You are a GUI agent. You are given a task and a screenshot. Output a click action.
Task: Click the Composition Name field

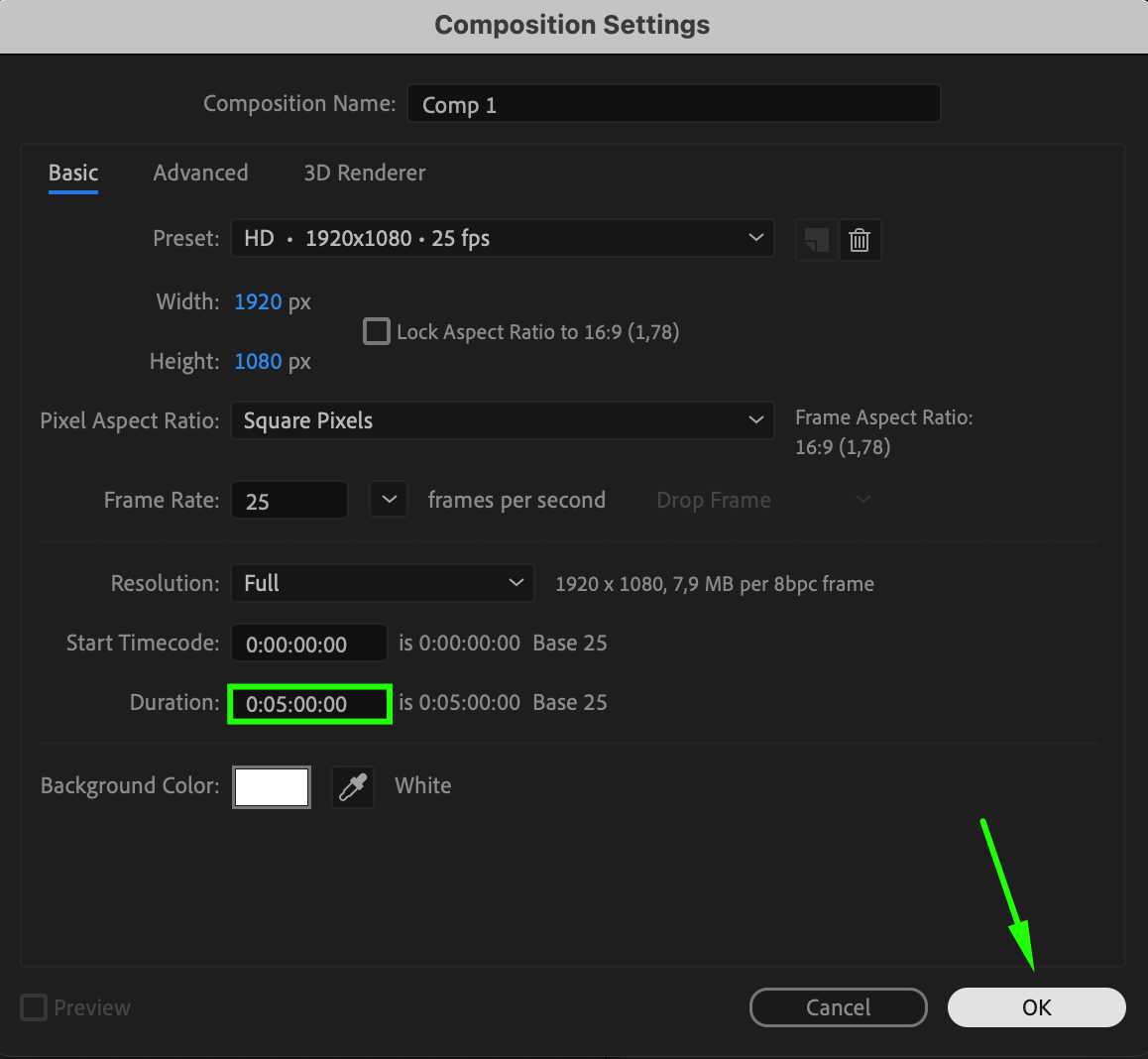pyautogui.click(x=673, y=104)
